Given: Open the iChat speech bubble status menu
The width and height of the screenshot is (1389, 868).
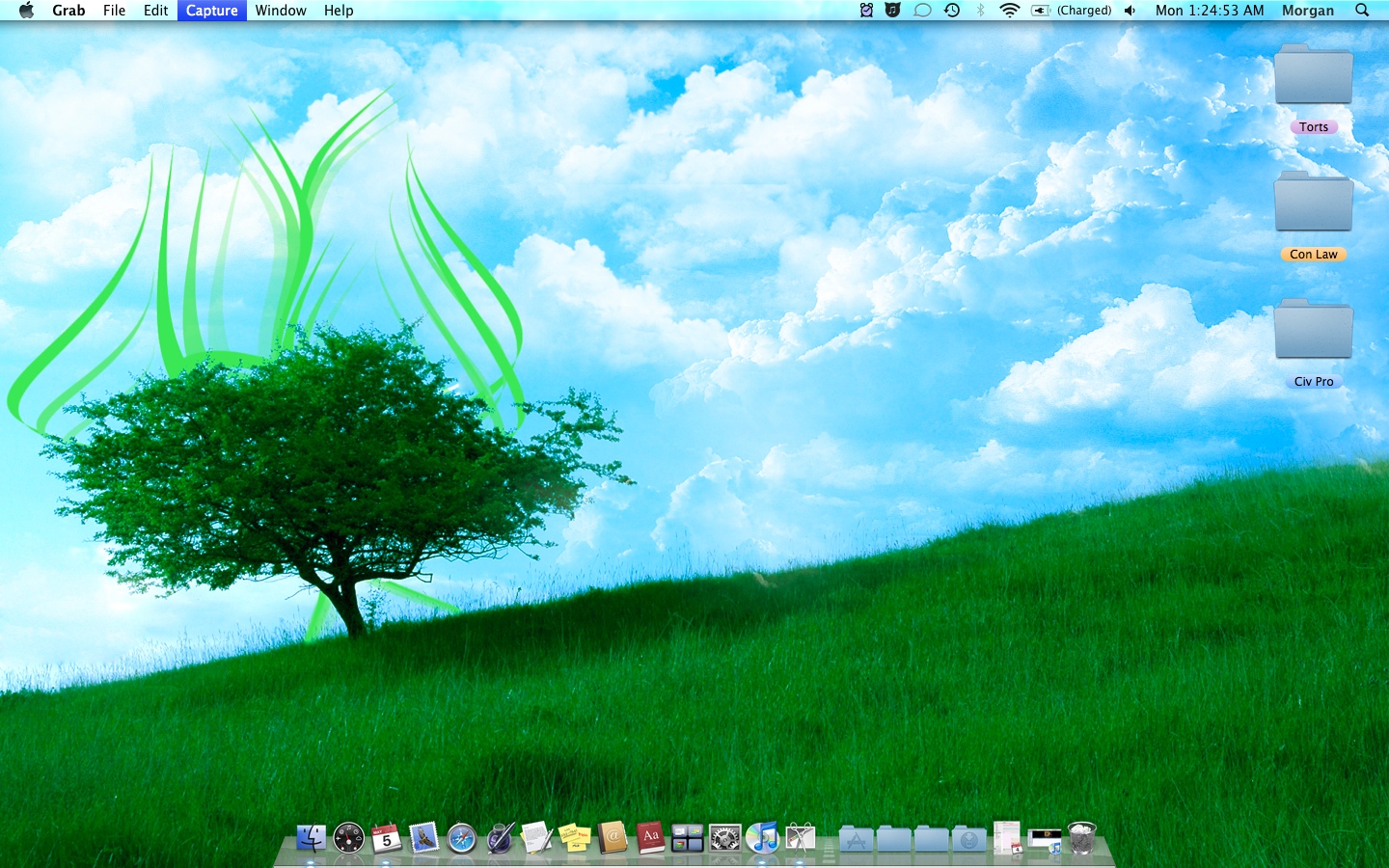Looking at the screenshot, I should 922,11.
